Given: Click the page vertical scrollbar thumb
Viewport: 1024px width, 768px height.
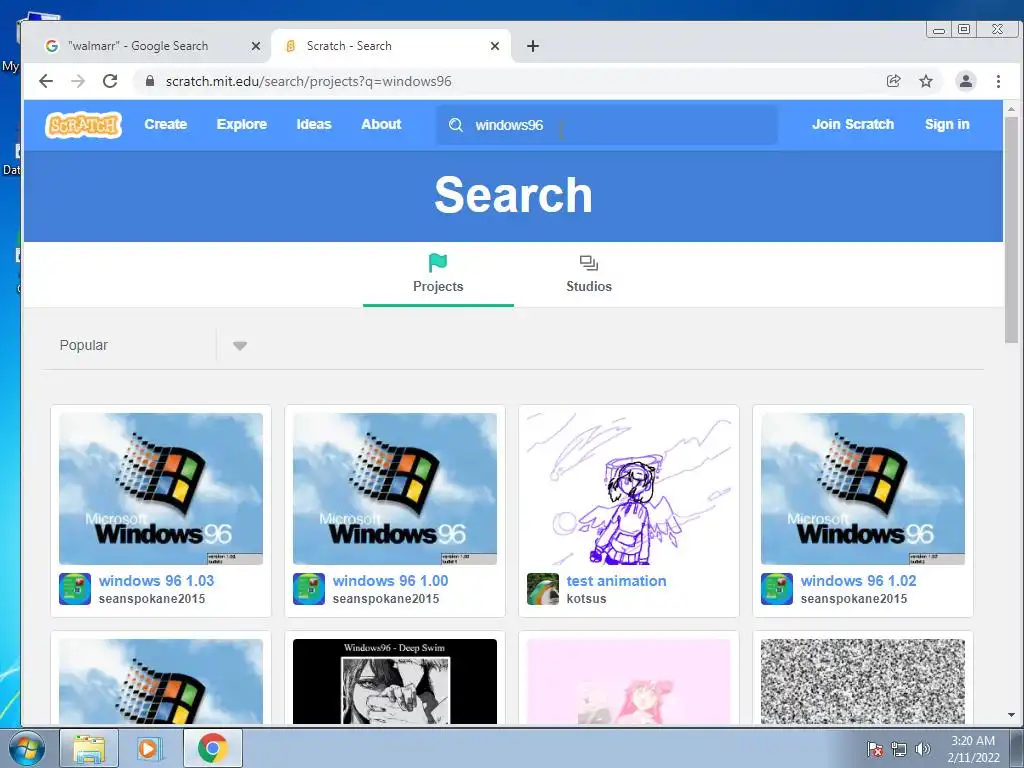Looking at the screenshot, I should 1011,230.
